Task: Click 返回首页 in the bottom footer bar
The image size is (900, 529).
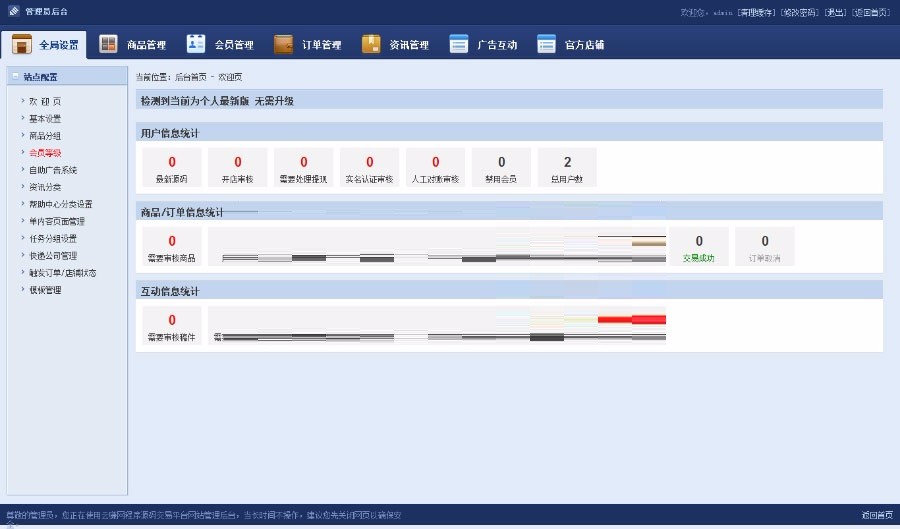Action: 877,515
